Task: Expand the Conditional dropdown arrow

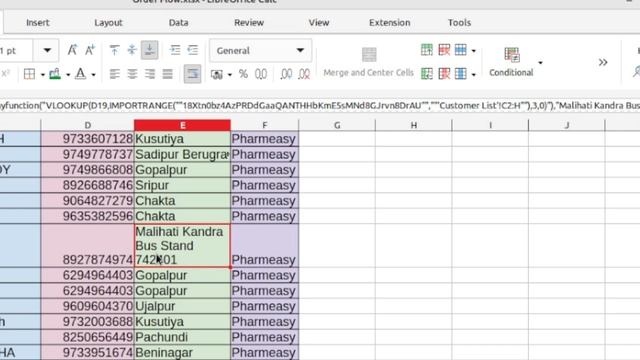Action: coord(540,62)
